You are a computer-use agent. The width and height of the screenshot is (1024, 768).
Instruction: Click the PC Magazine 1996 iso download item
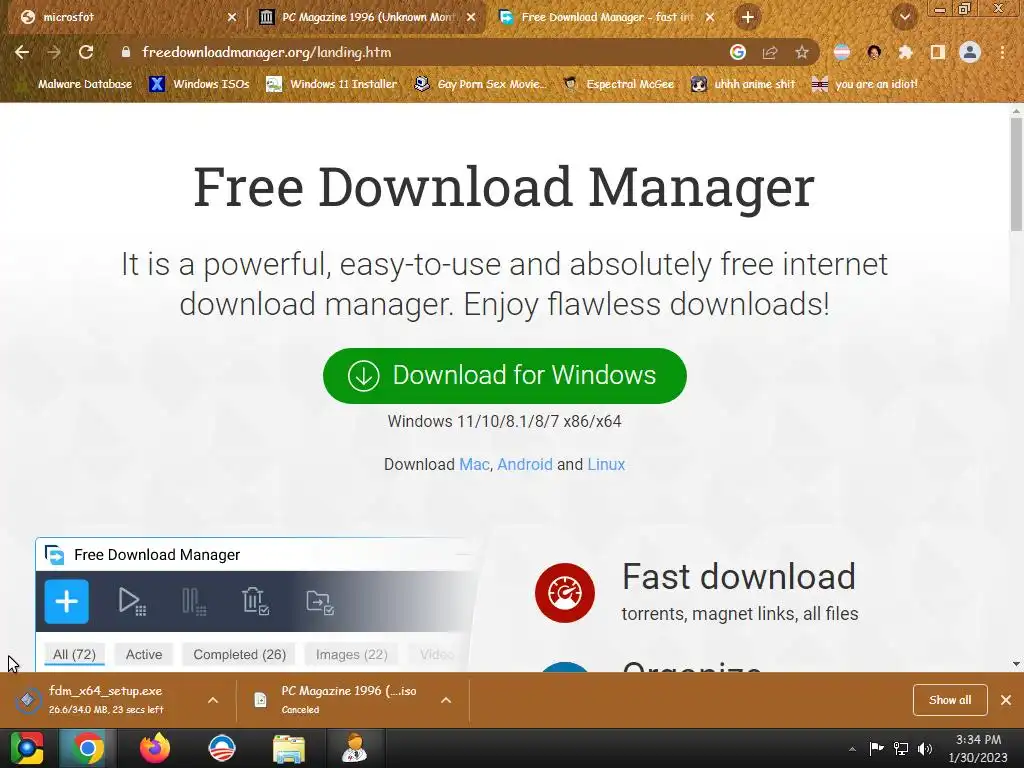coord(340,699)
